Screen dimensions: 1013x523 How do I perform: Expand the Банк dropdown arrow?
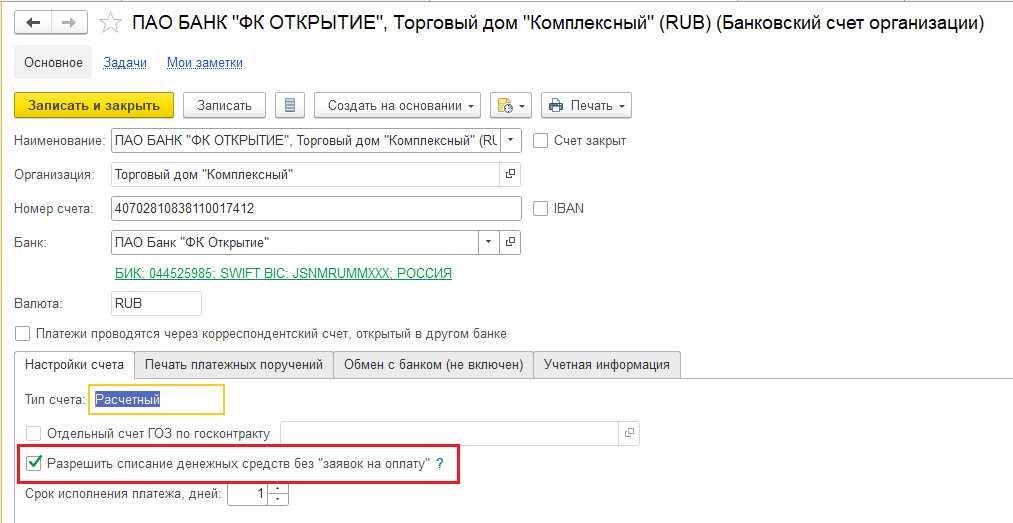pos(488,242)
